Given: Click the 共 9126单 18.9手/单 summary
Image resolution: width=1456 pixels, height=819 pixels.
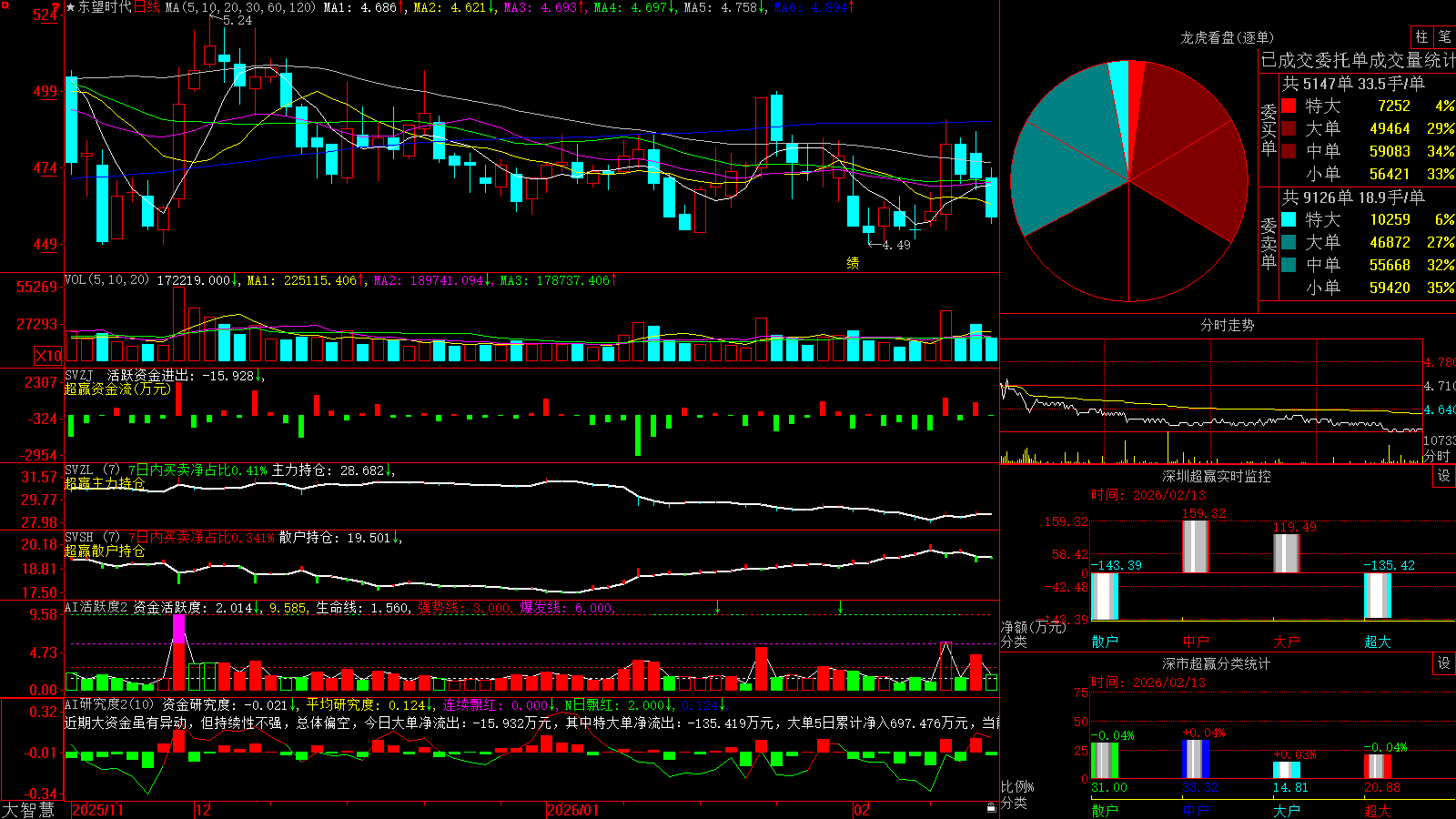Looking at the screenshot, I should [1353, 197].
